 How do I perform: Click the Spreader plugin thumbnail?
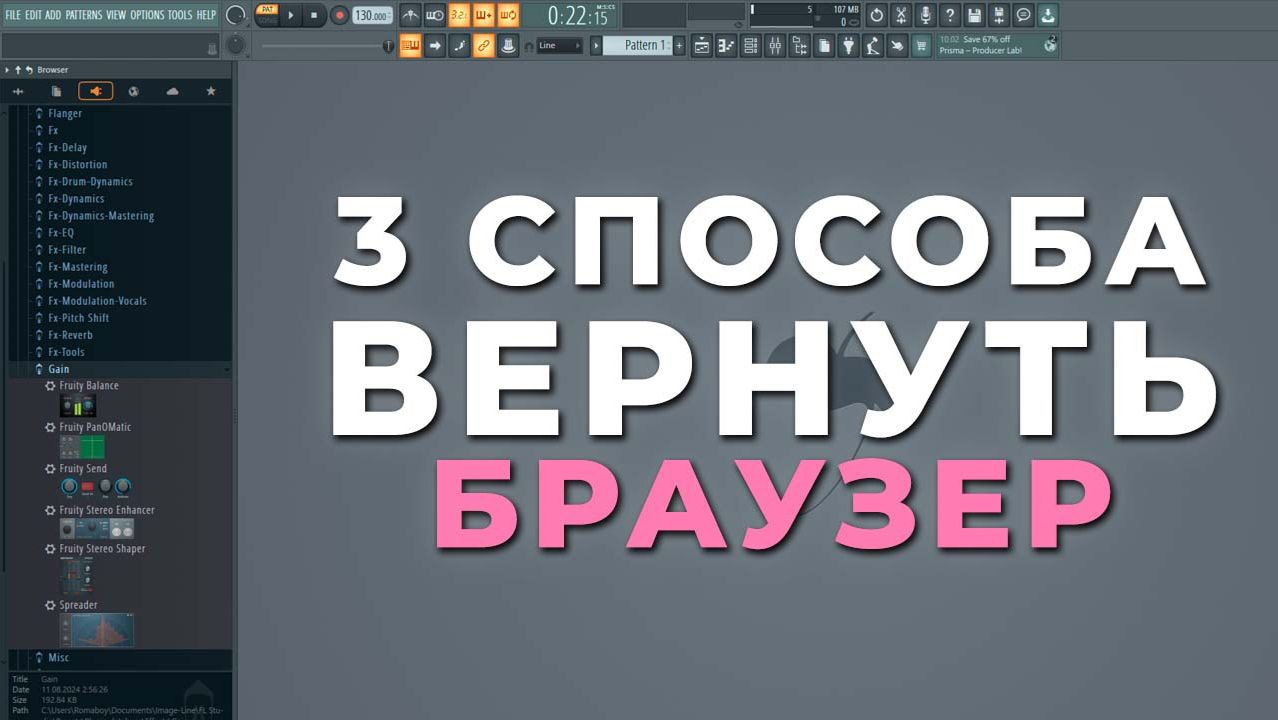click(97, 630)
